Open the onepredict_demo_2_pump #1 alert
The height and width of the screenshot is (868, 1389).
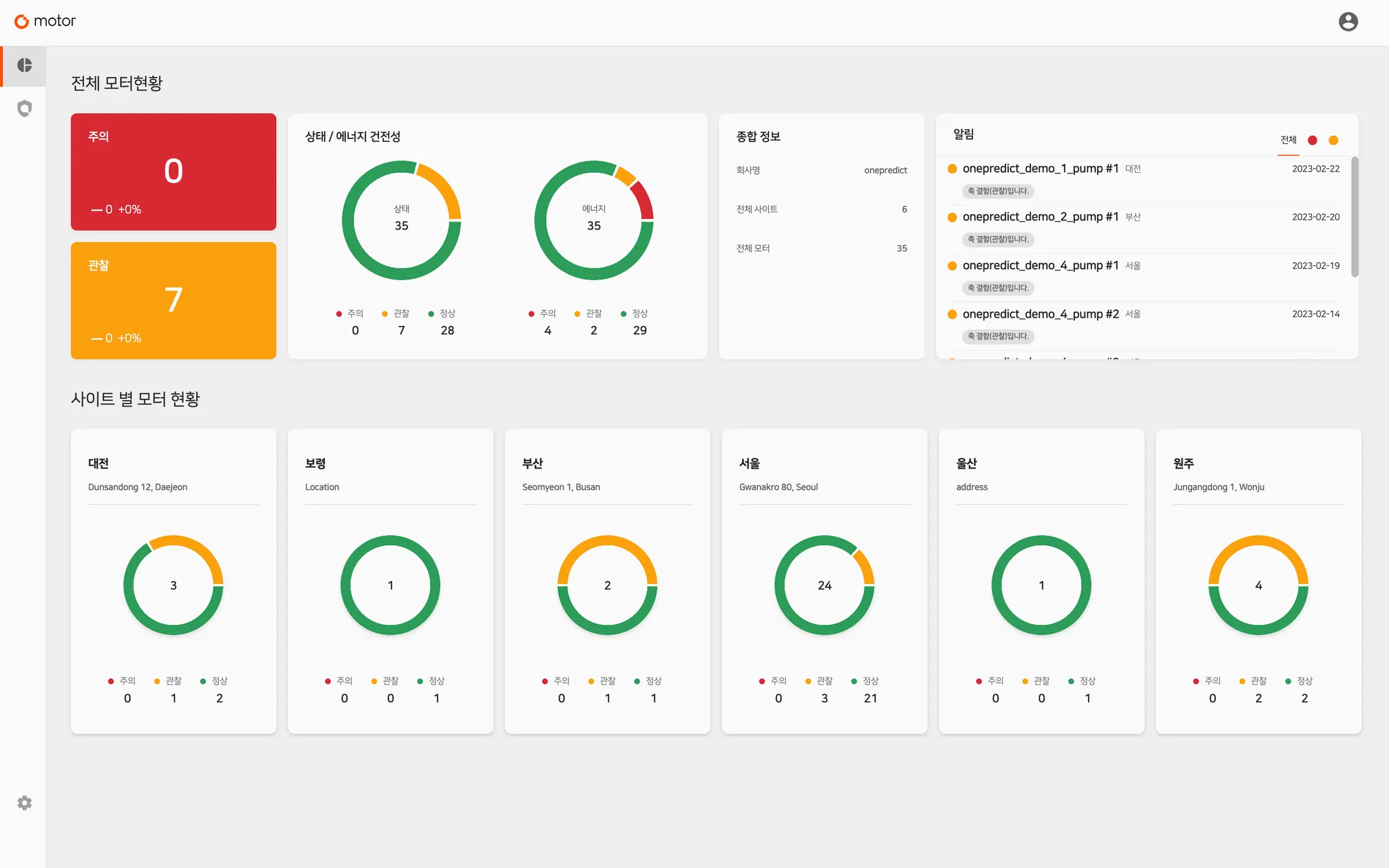1040,217
